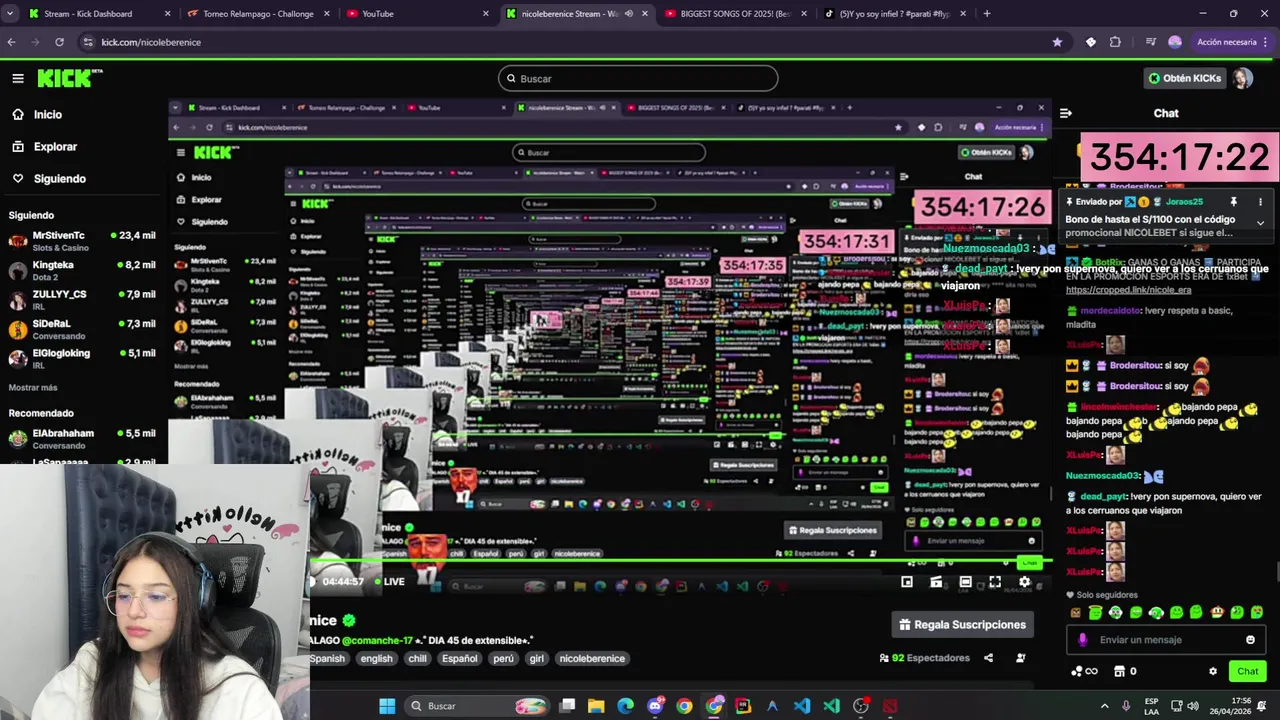Expand the pinned message chevron

point(1260,223)
